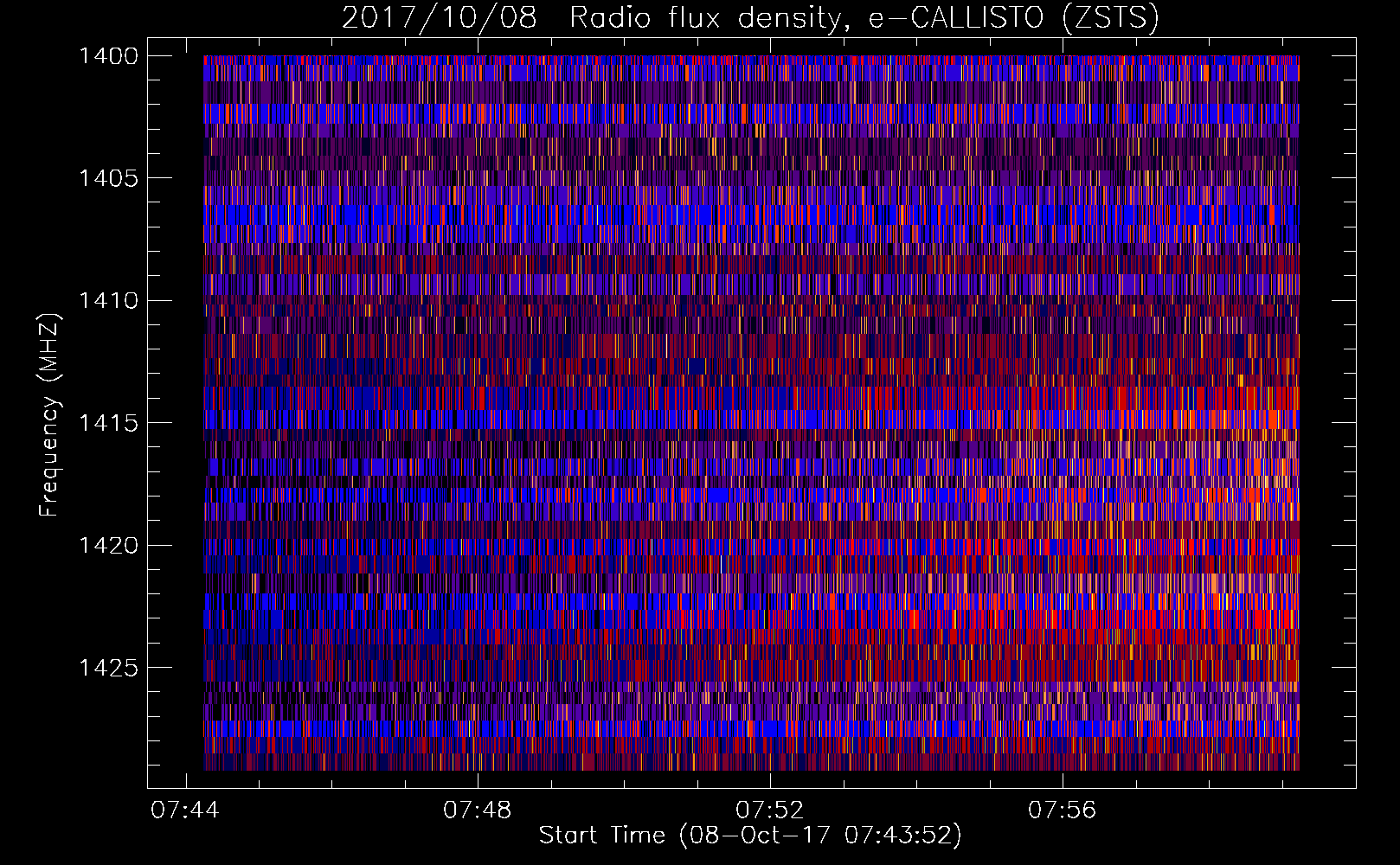Select the 1405 frequency axis label

108,178
